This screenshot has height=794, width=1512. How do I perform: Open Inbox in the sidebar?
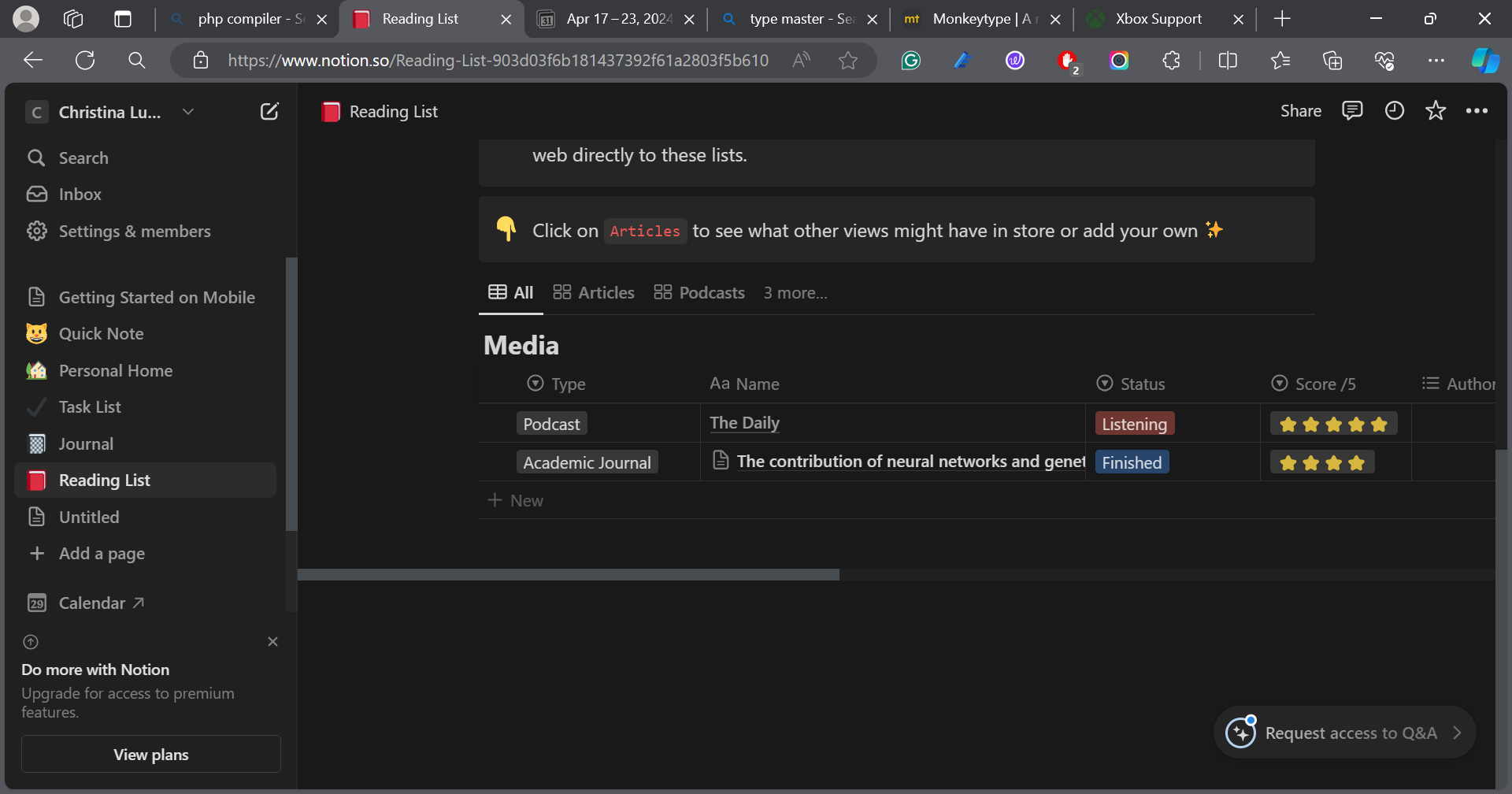(x=80, y=195)
